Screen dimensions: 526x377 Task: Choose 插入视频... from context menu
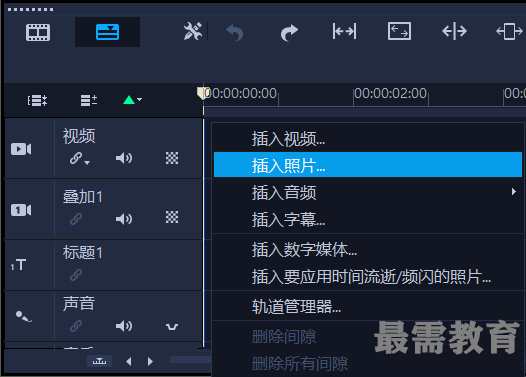coord(368,139)
